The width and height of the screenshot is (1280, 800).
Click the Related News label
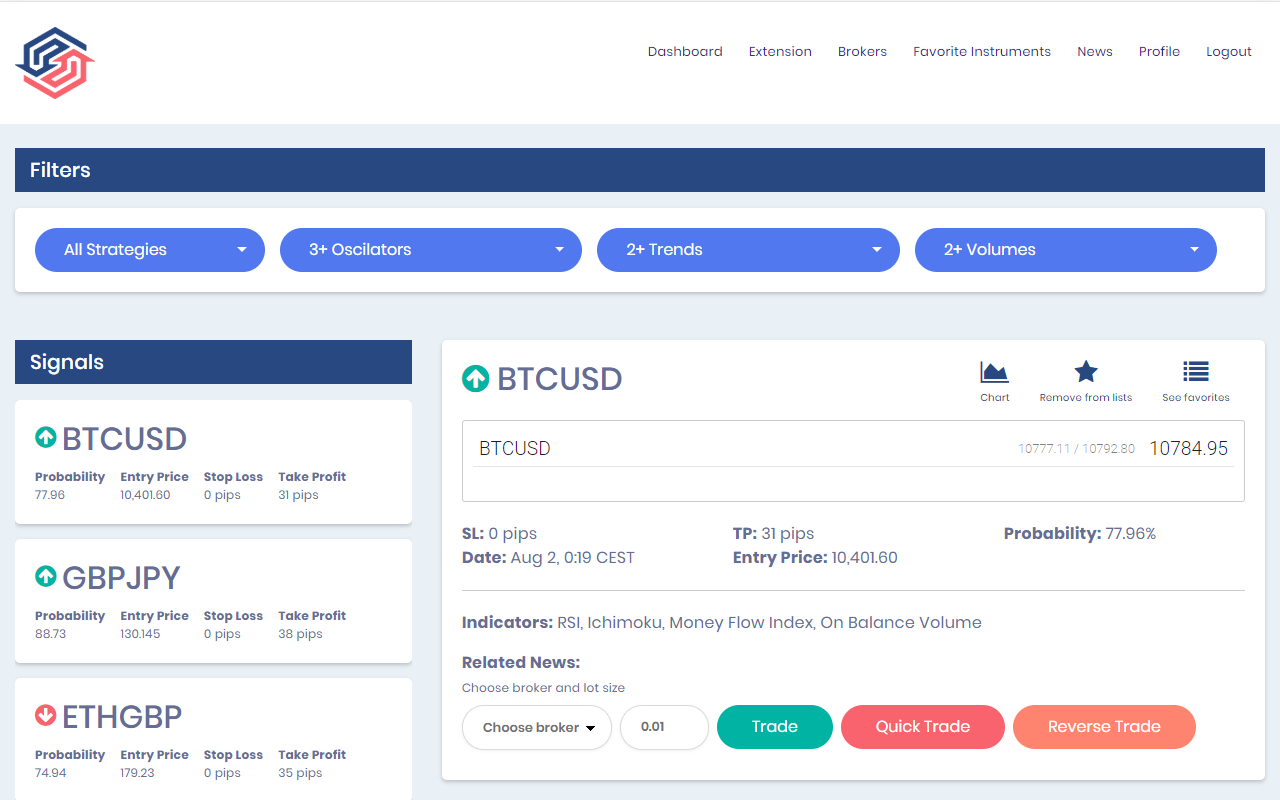click(521, 662)
